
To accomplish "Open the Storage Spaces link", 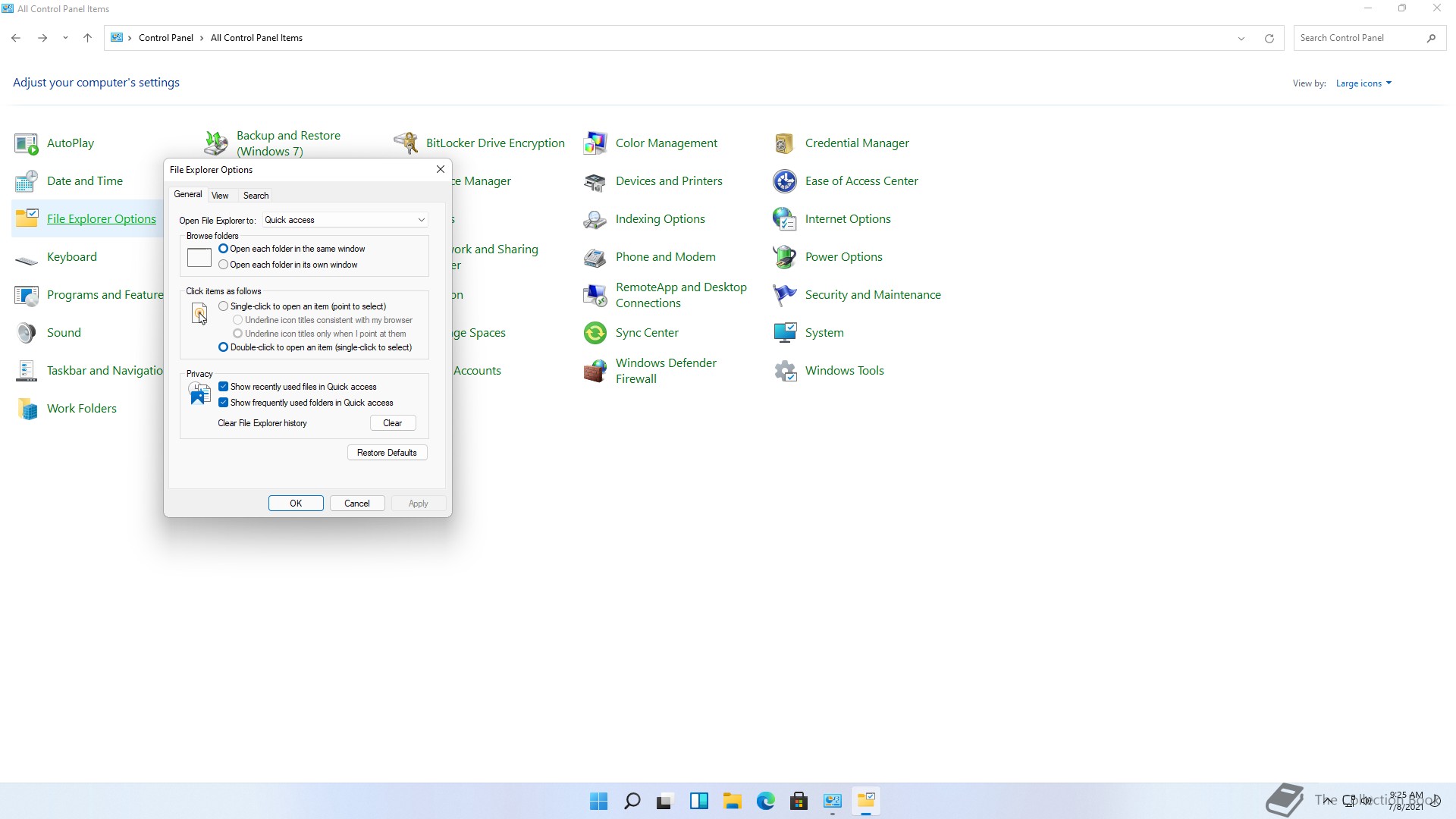I will (479, 333).
